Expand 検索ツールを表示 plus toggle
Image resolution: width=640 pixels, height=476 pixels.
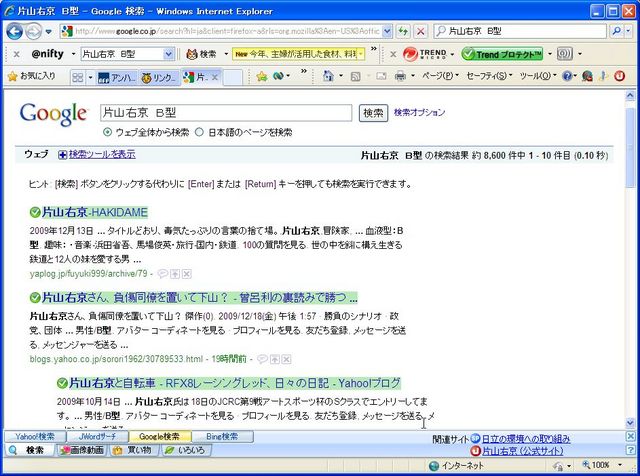(x=62, y=155)
